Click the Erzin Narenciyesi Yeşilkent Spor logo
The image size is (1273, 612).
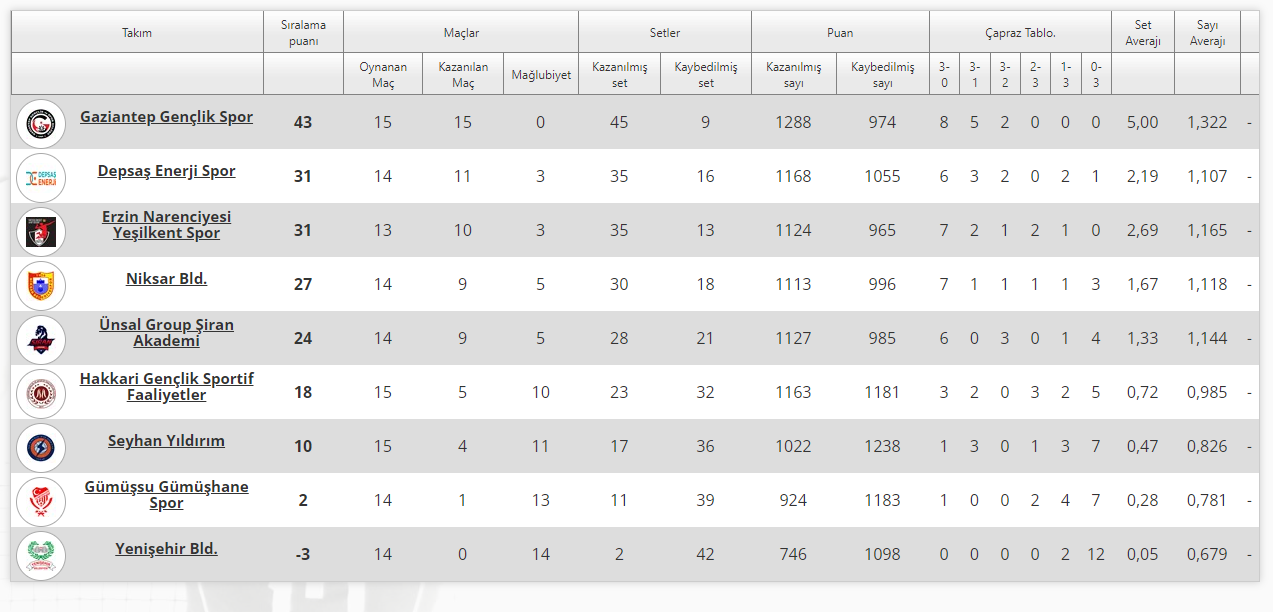pyautogui.click(x=41, y=231)
